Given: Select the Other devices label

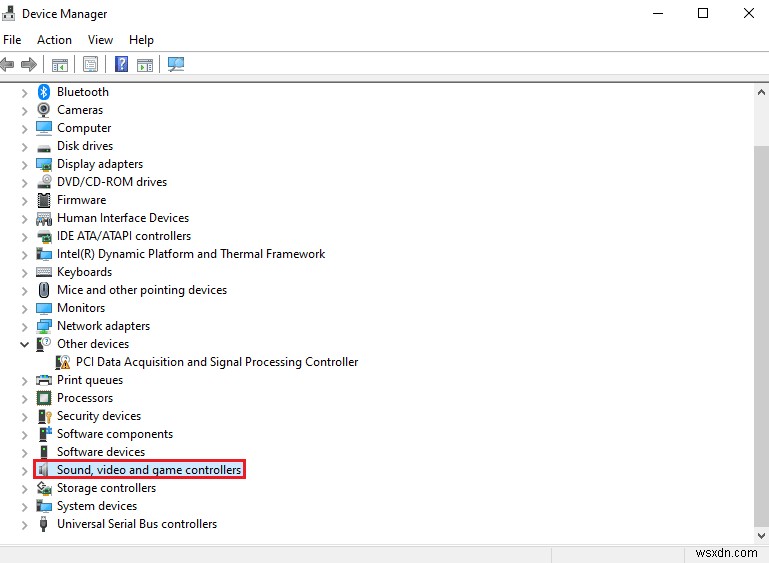Looking at the screenshot, I should [x=93, y=344].
